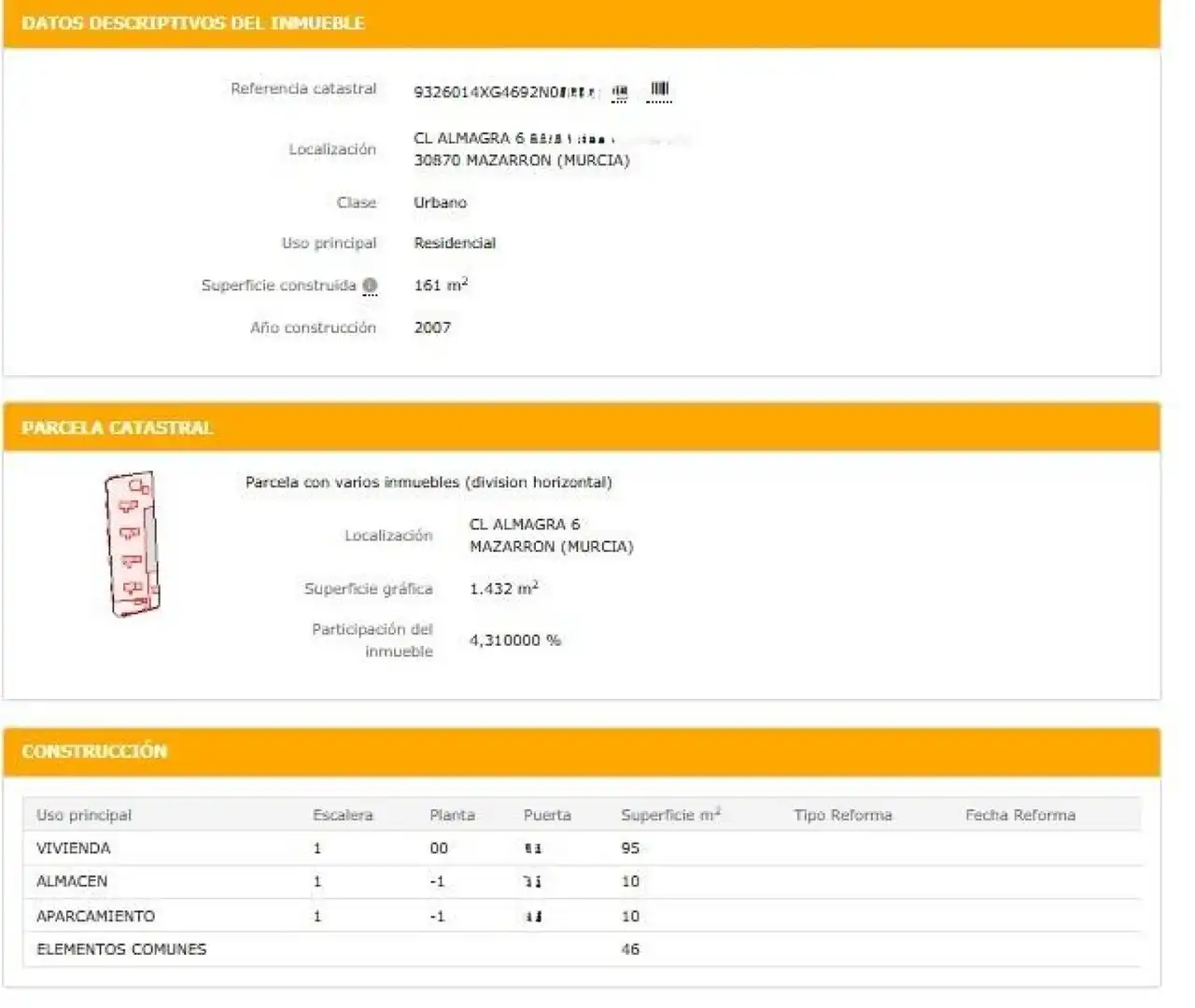
Task: Select the graphic surface value "1.432 m²"
Action: [x=504, y=588]
